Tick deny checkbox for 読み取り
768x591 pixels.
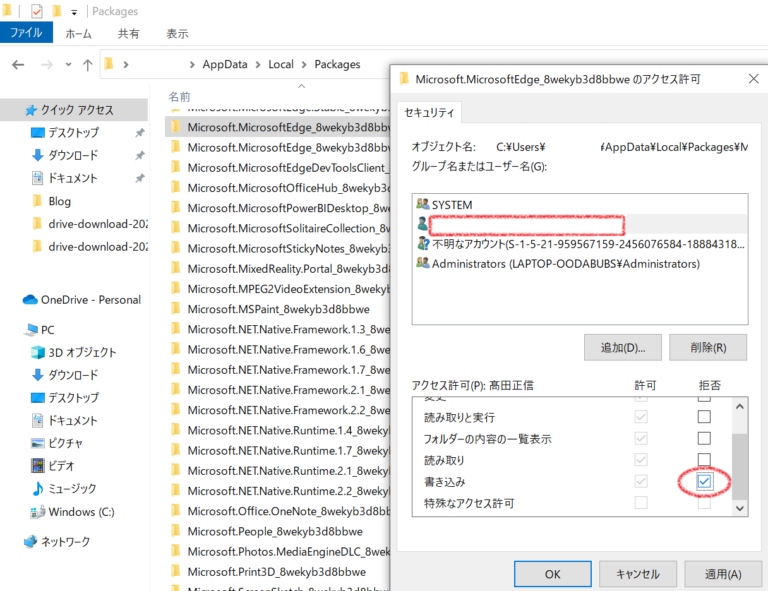704,459
